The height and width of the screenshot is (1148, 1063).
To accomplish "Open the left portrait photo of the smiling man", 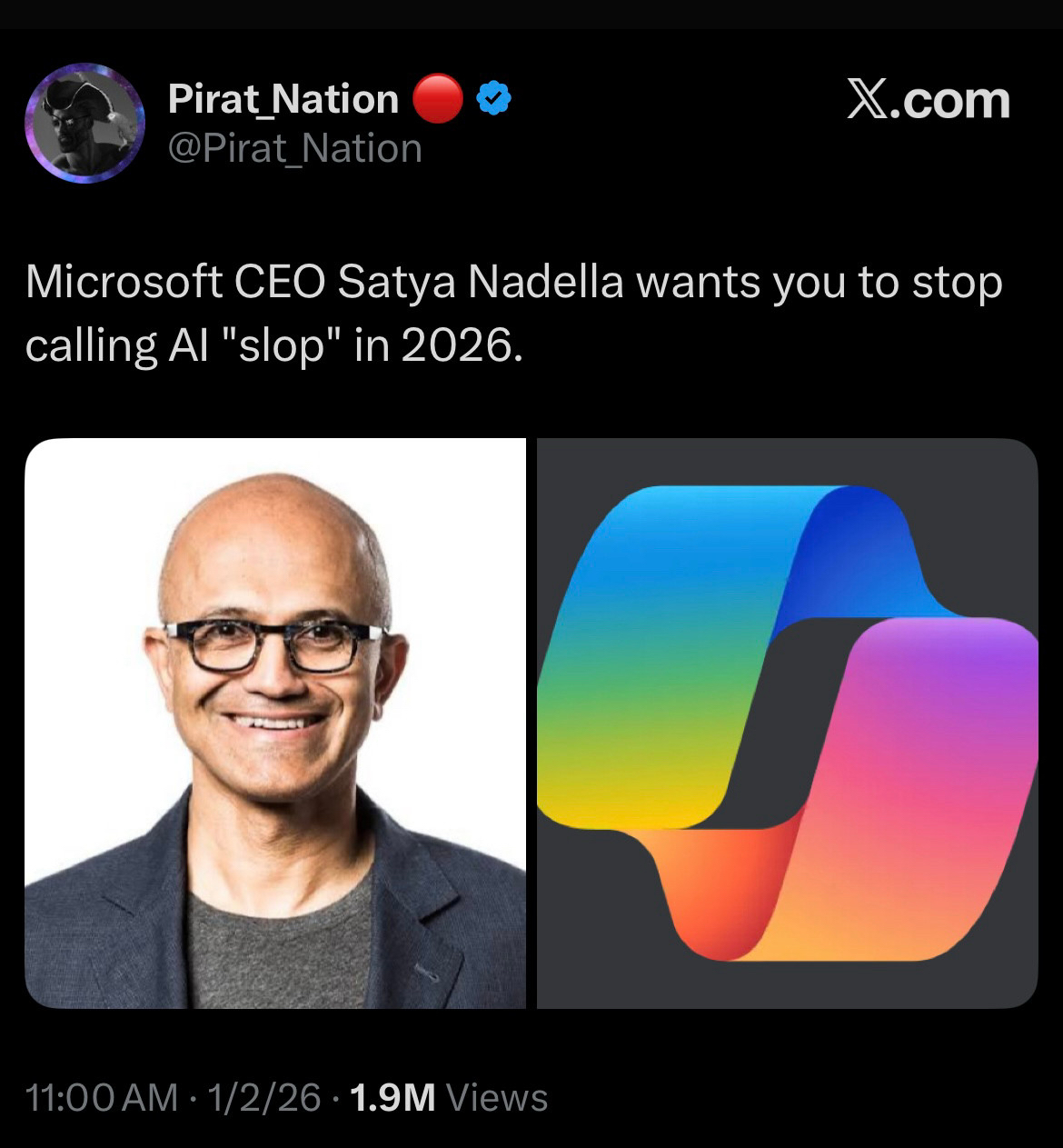I will point(274,723).
